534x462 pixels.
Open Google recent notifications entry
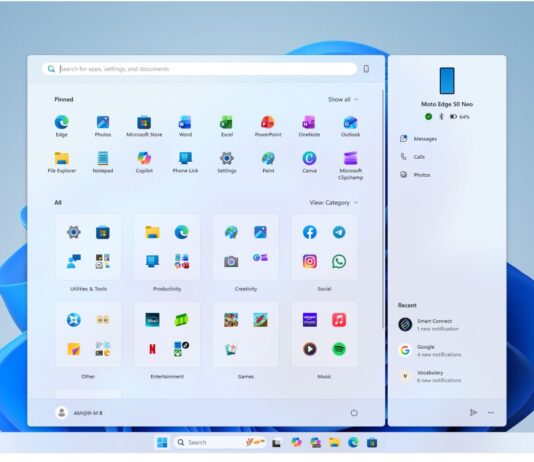click(430, 350)
